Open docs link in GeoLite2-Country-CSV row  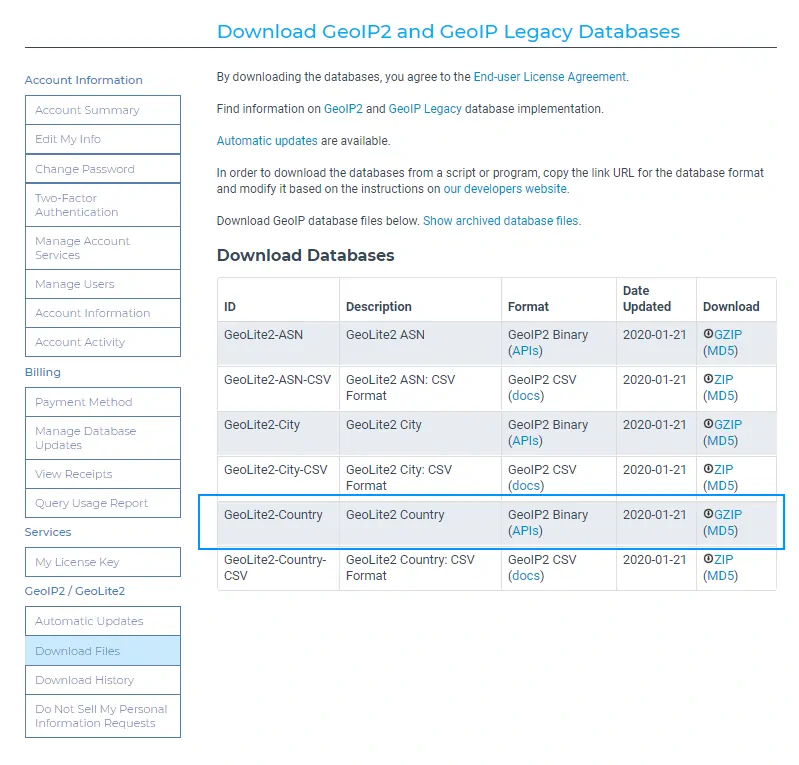point(526,575)
